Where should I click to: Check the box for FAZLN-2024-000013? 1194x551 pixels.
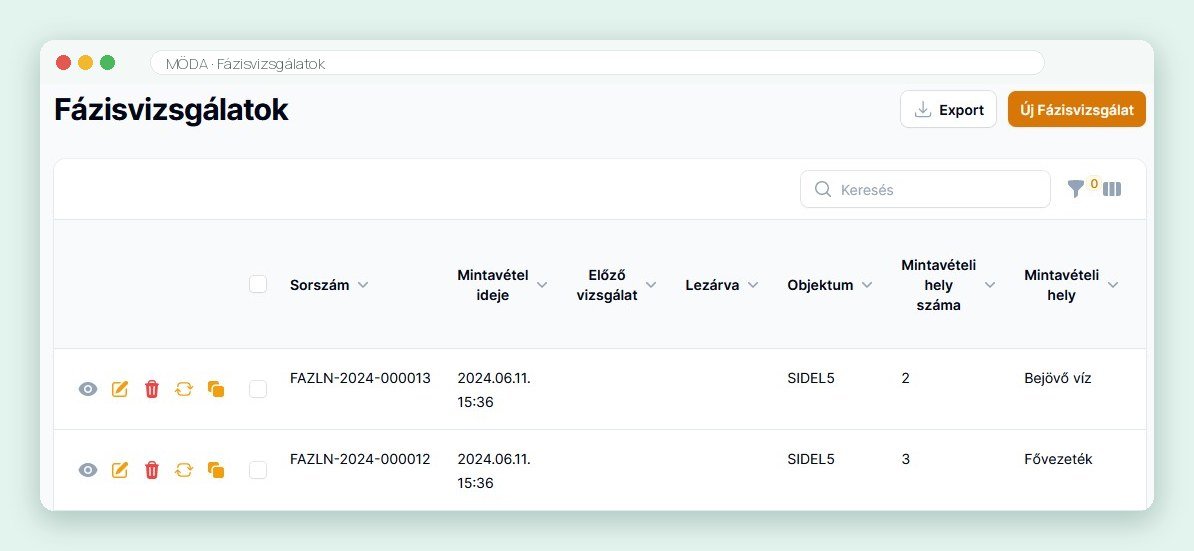click(x=258, y=389)
